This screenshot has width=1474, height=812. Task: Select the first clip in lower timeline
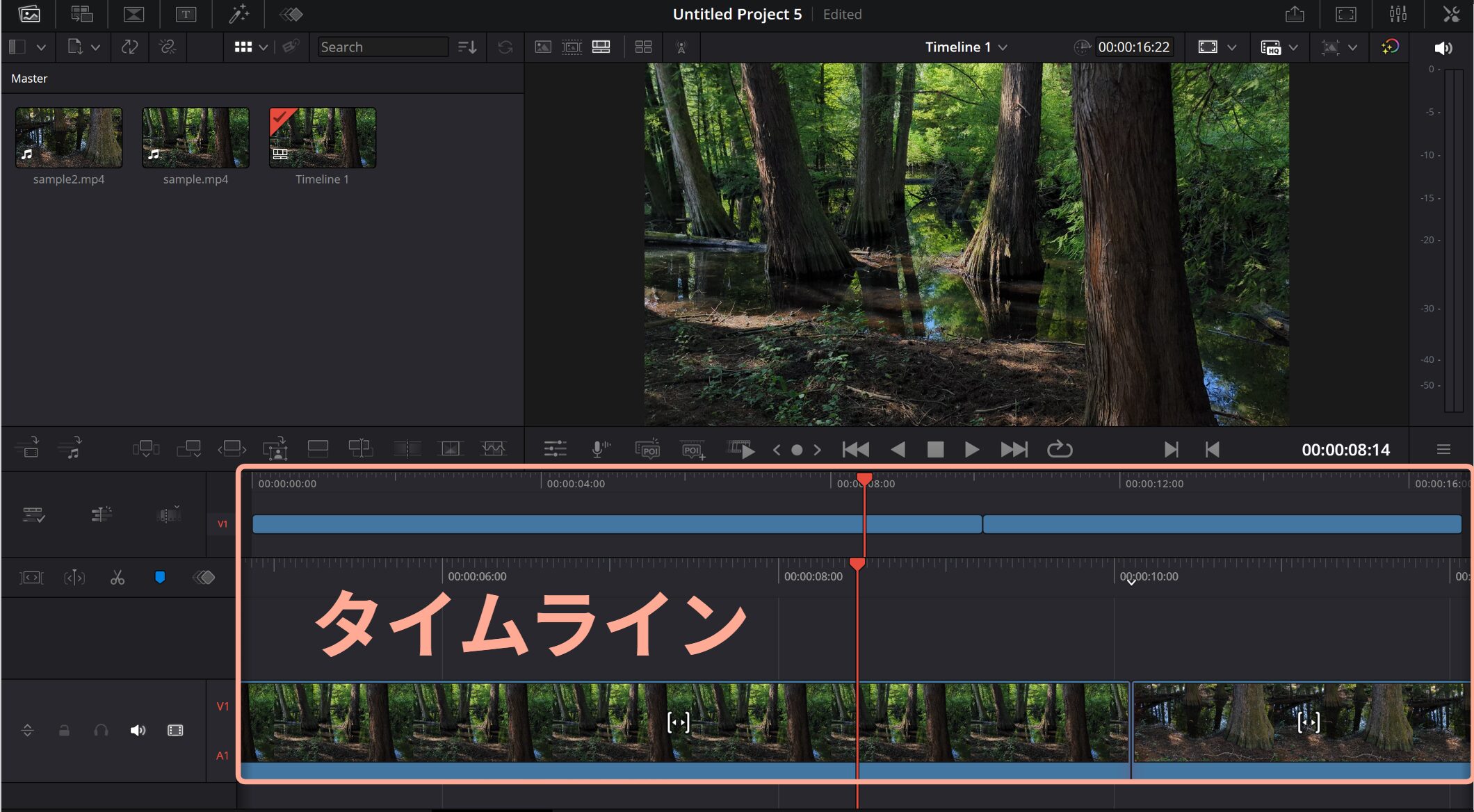click(685, 730)
